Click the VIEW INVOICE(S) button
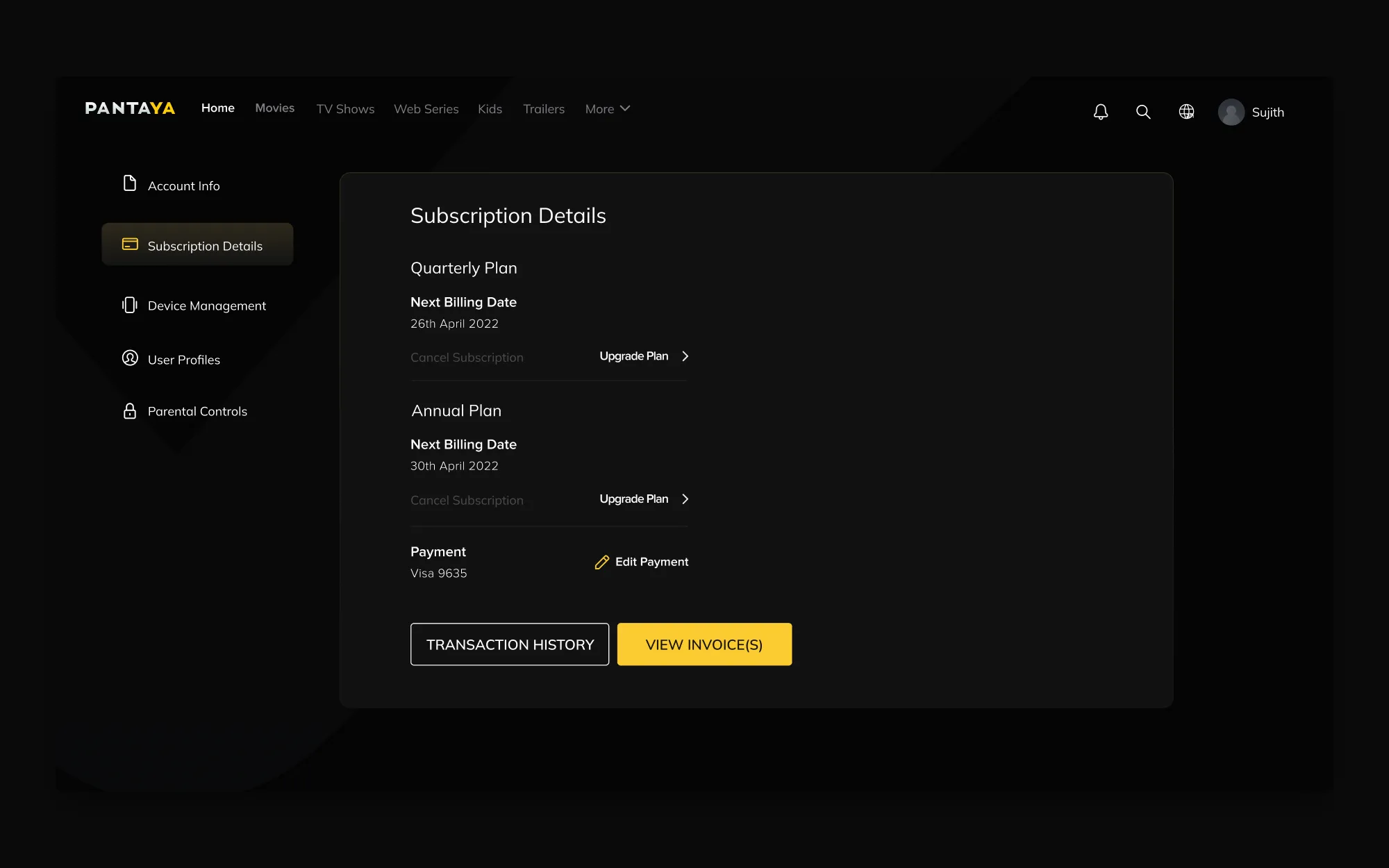This screenshot has height=868, width=1389. (x=704, y=644)
